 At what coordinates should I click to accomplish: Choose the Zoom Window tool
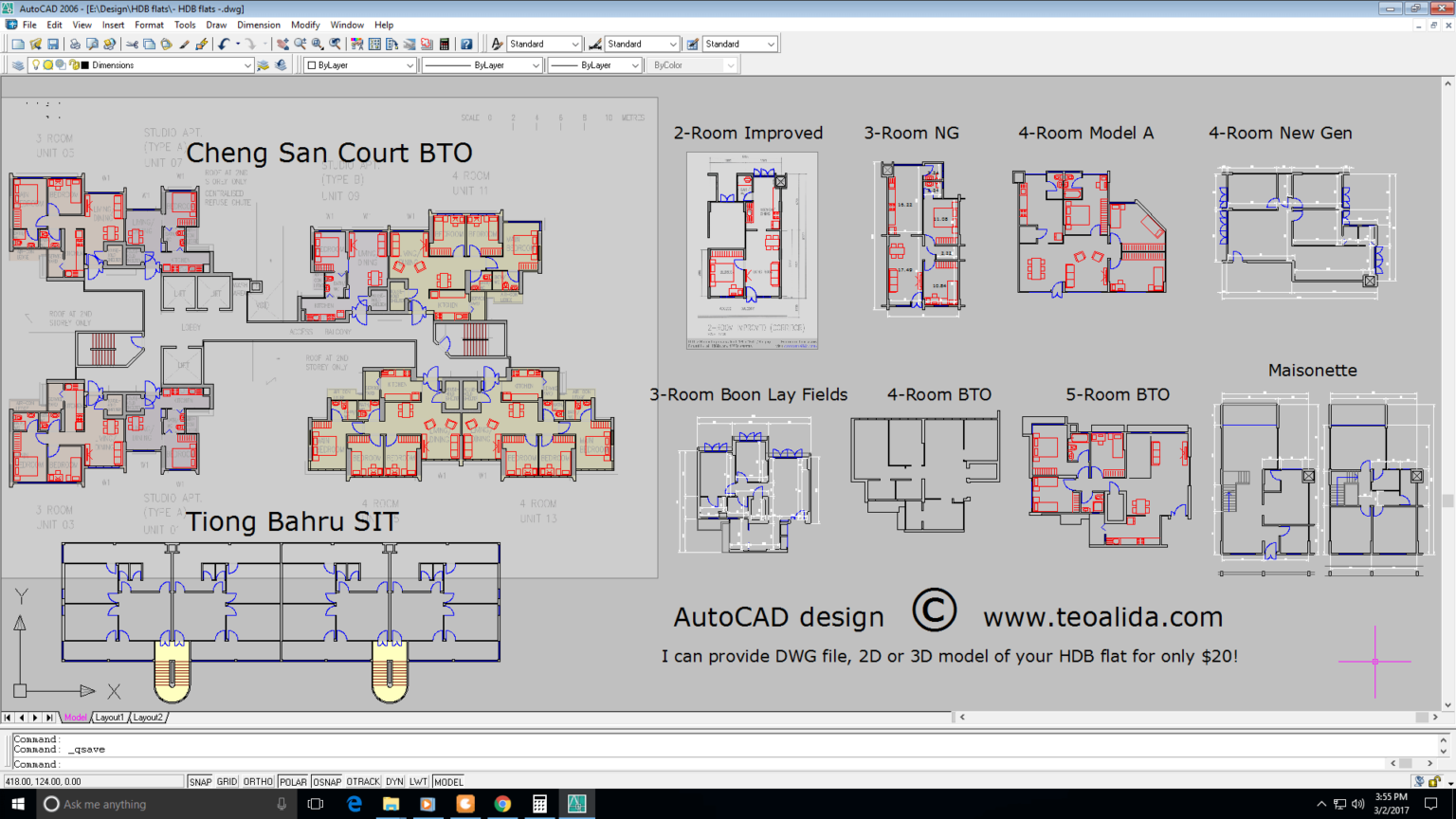[x=318, y=44]
